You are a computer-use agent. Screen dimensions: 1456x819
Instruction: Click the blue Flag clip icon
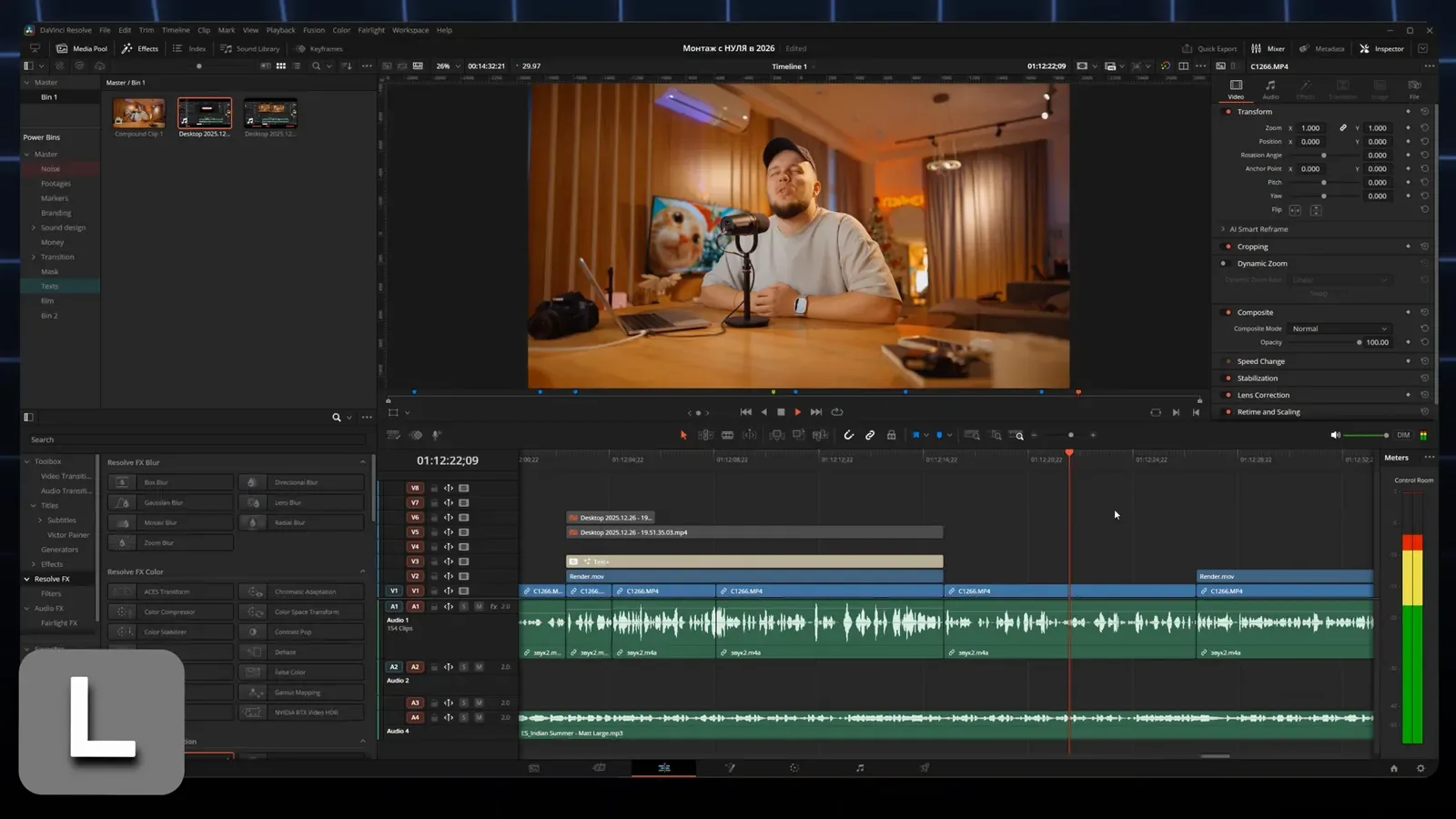pos(915,435)
